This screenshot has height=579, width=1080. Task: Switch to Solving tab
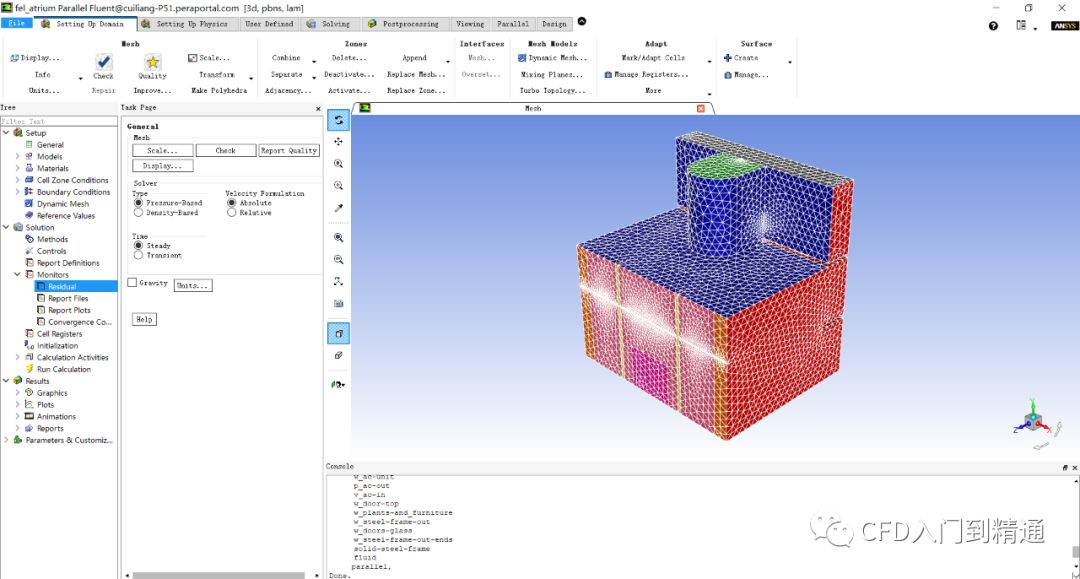[329, 23]
